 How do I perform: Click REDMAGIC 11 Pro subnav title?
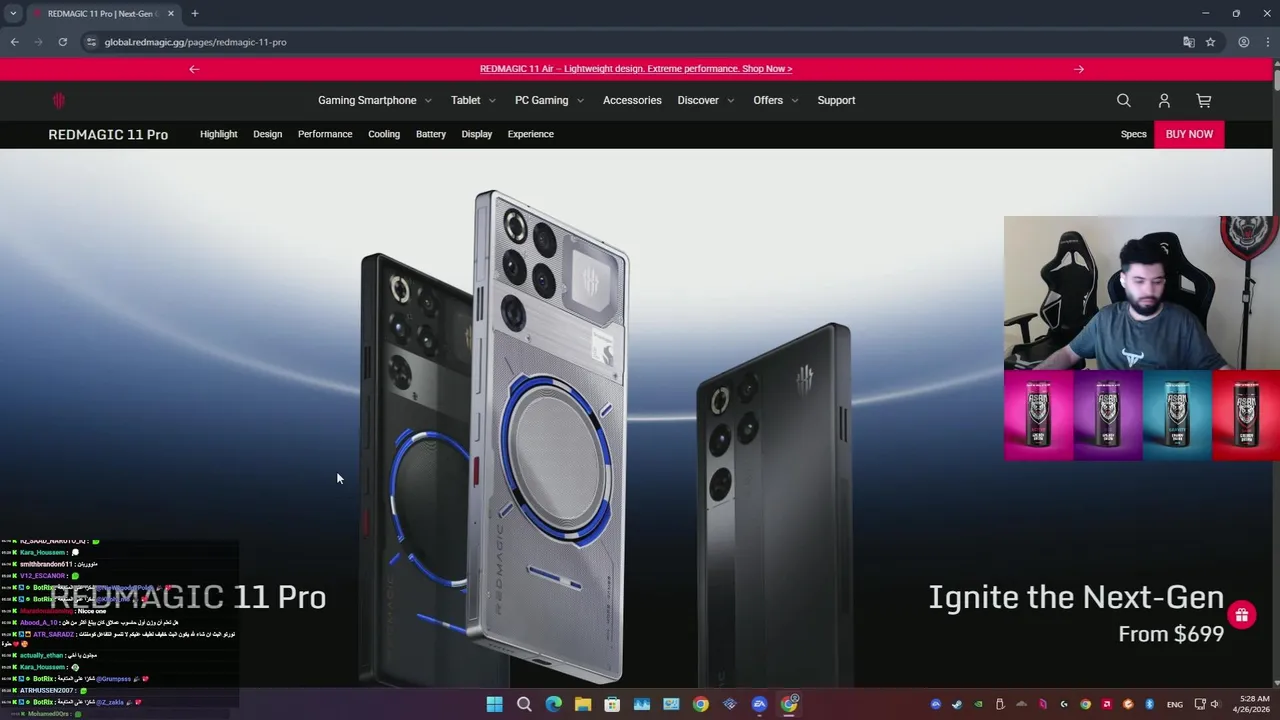[x=108, y=134]
